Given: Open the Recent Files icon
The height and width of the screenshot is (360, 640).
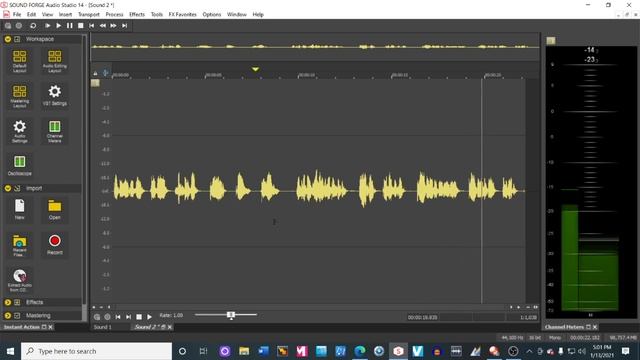Looking at the screenshot, I should pos(20,246).
